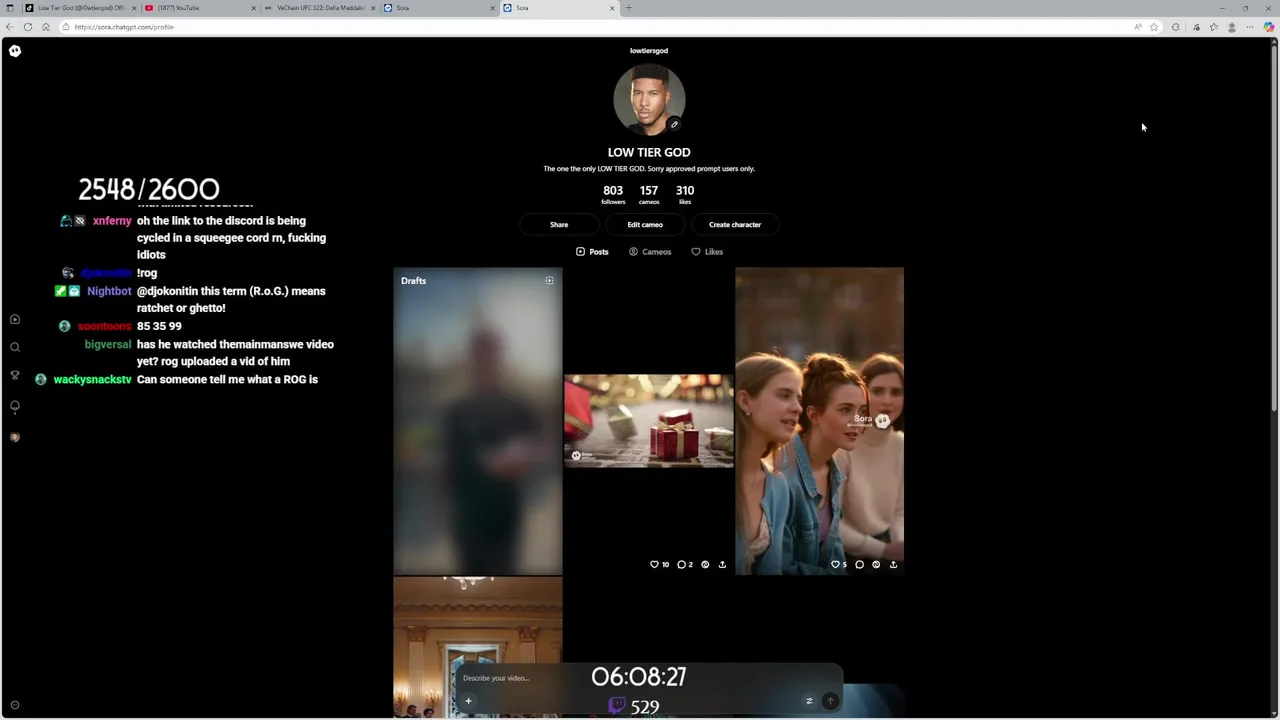Click the Edit cameo button
The height and width of the screenshot is (720, 1280).
click(645, 225)
